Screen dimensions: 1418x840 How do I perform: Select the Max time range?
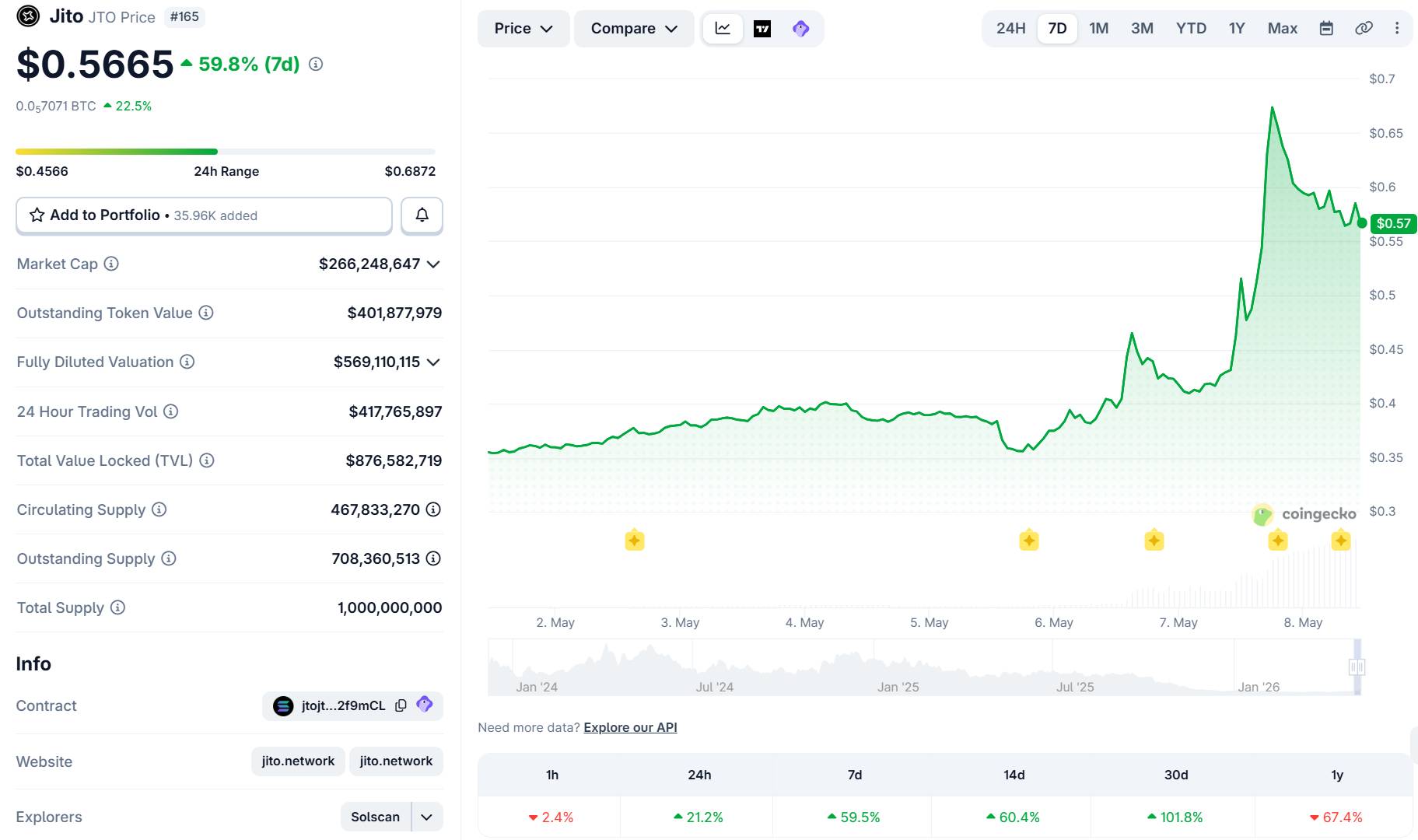tap(1283, 28)
